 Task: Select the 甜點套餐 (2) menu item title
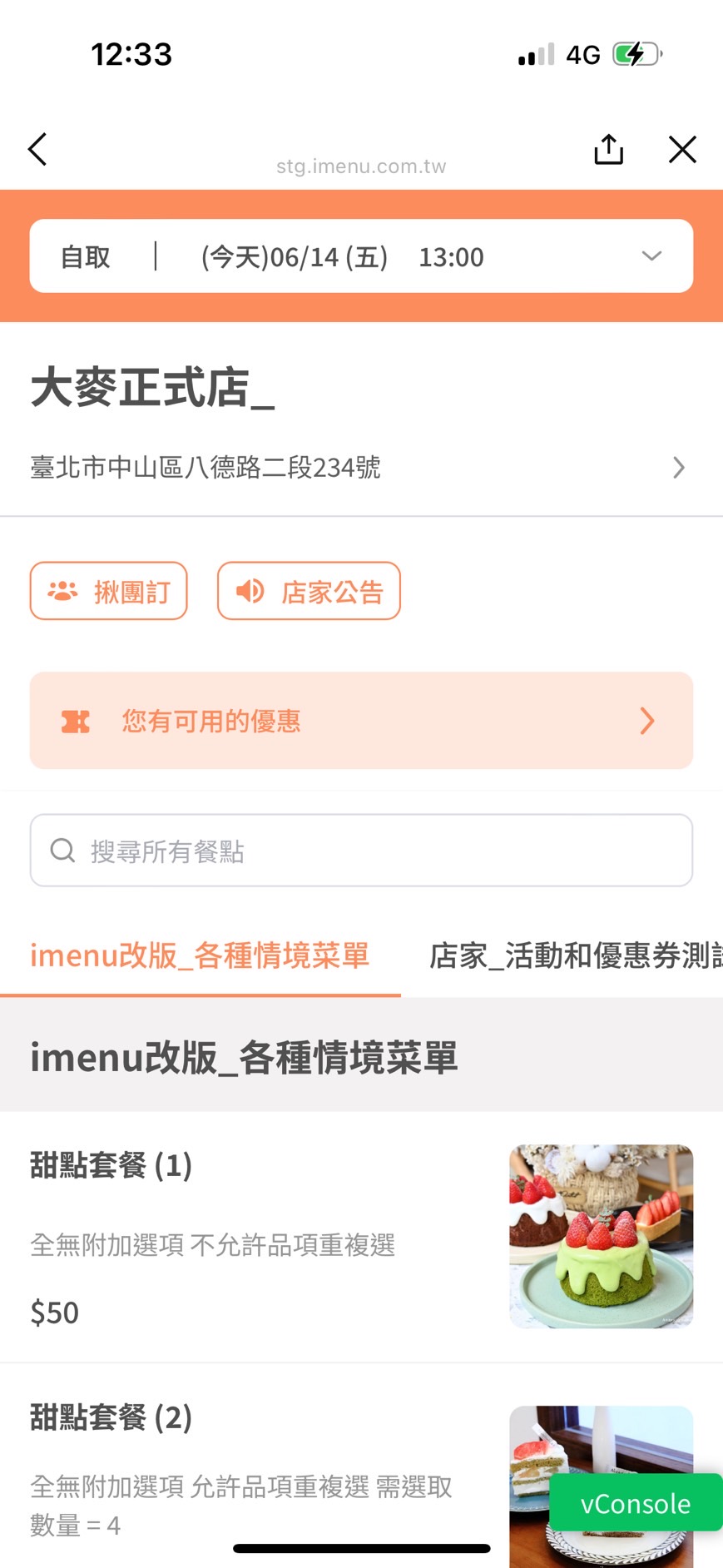[x=111, y=1417]
